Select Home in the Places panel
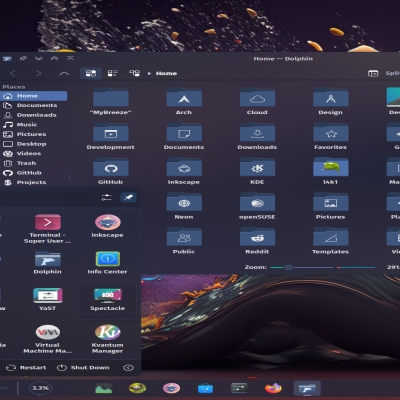 34,96
